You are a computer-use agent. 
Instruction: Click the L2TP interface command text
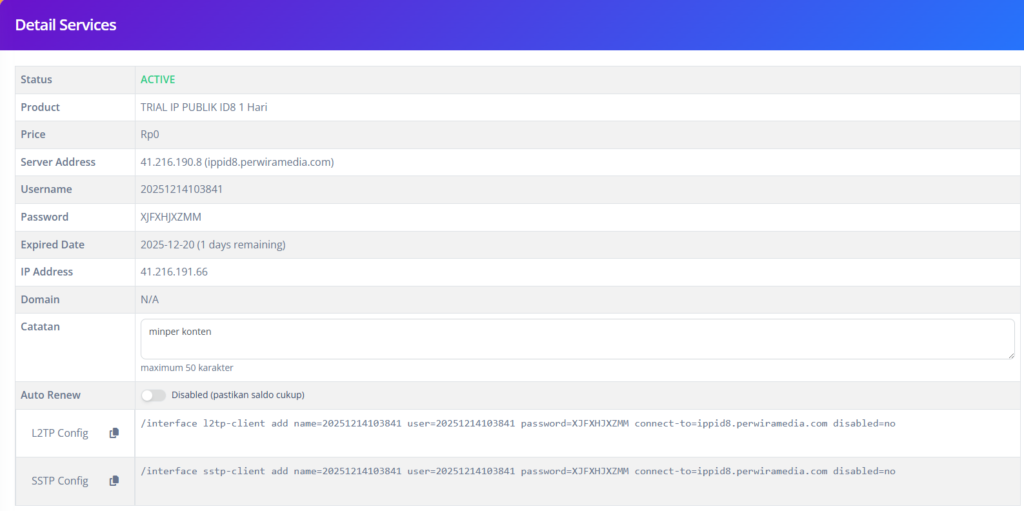click(x=518, y=423)
